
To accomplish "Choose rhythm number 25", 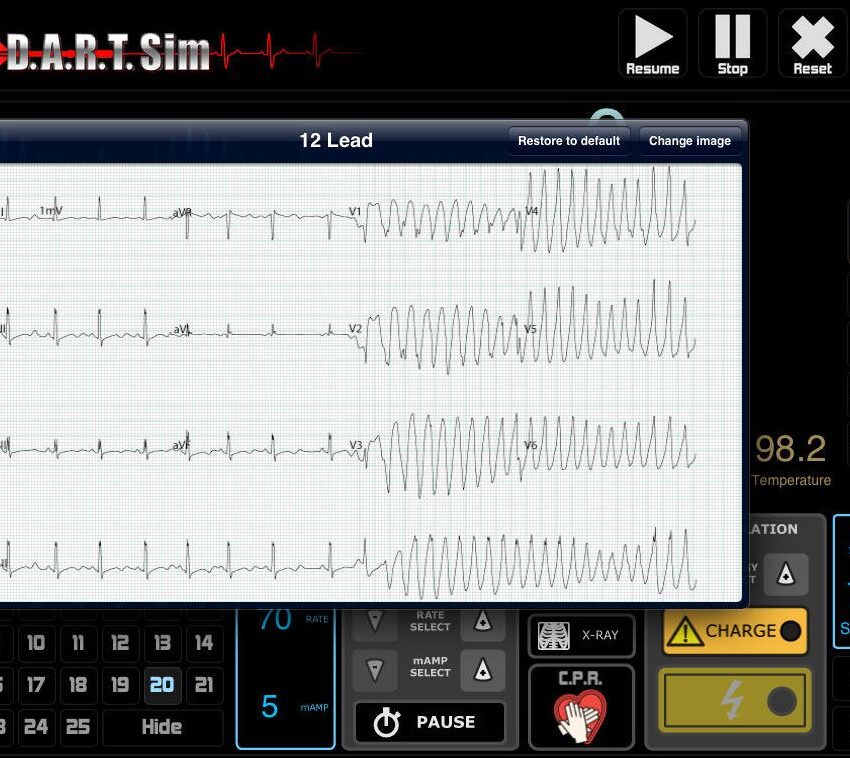I will pos(78,727).
